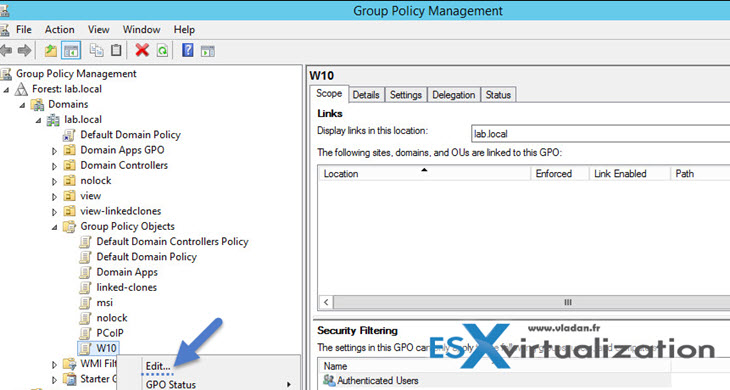Open the Help menu
This screenshot has height=390, width=730.
184,29
